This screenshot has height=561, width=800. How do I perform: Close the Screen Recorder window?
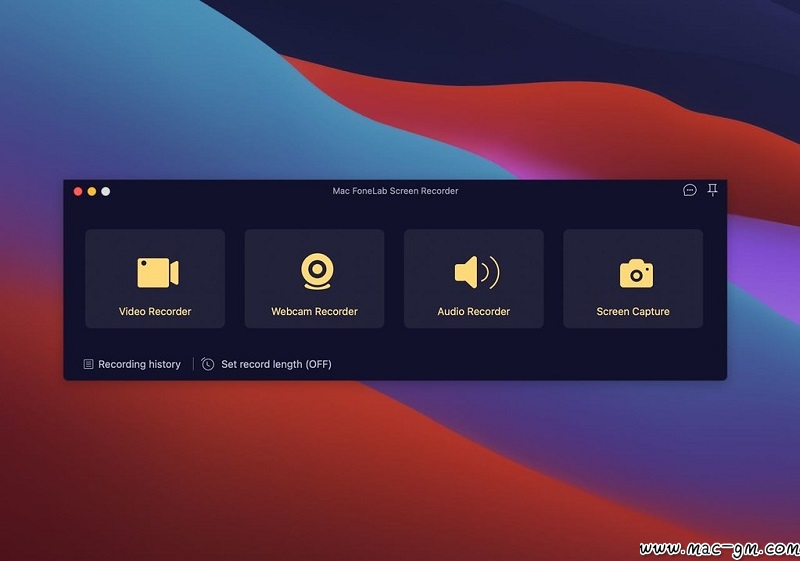tap(78, 191)
